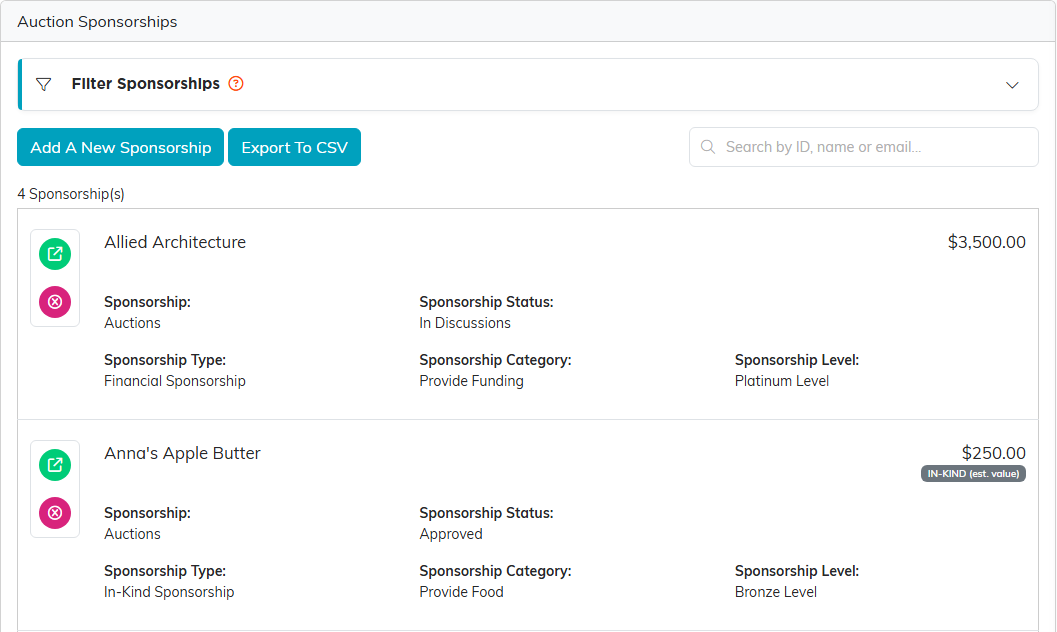Open the Filter Sponsorships help icon
The width and height of the screenshot is (1057, 632).
(236, 84)
